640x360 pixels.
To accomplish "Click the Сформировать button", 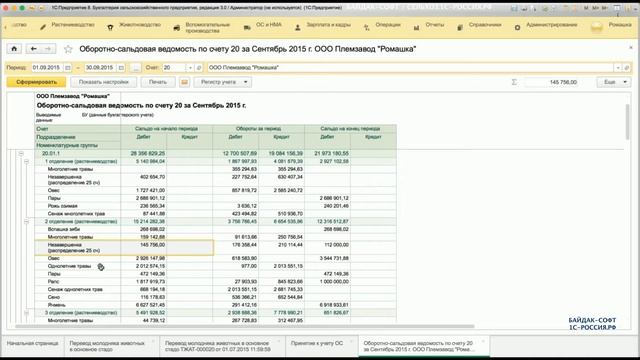I will coord(36,82).
